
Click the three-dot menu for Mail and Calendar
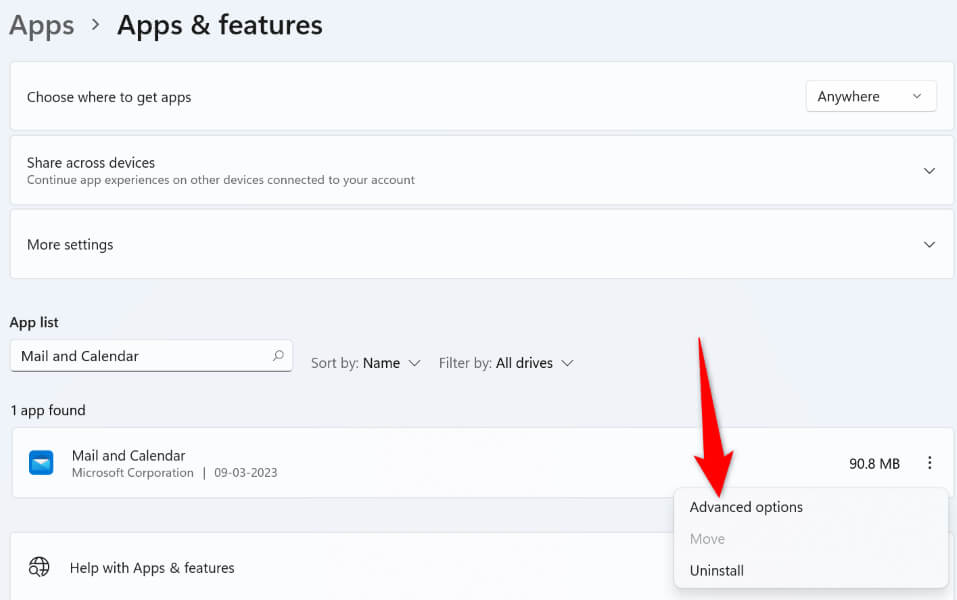point(929,463)
